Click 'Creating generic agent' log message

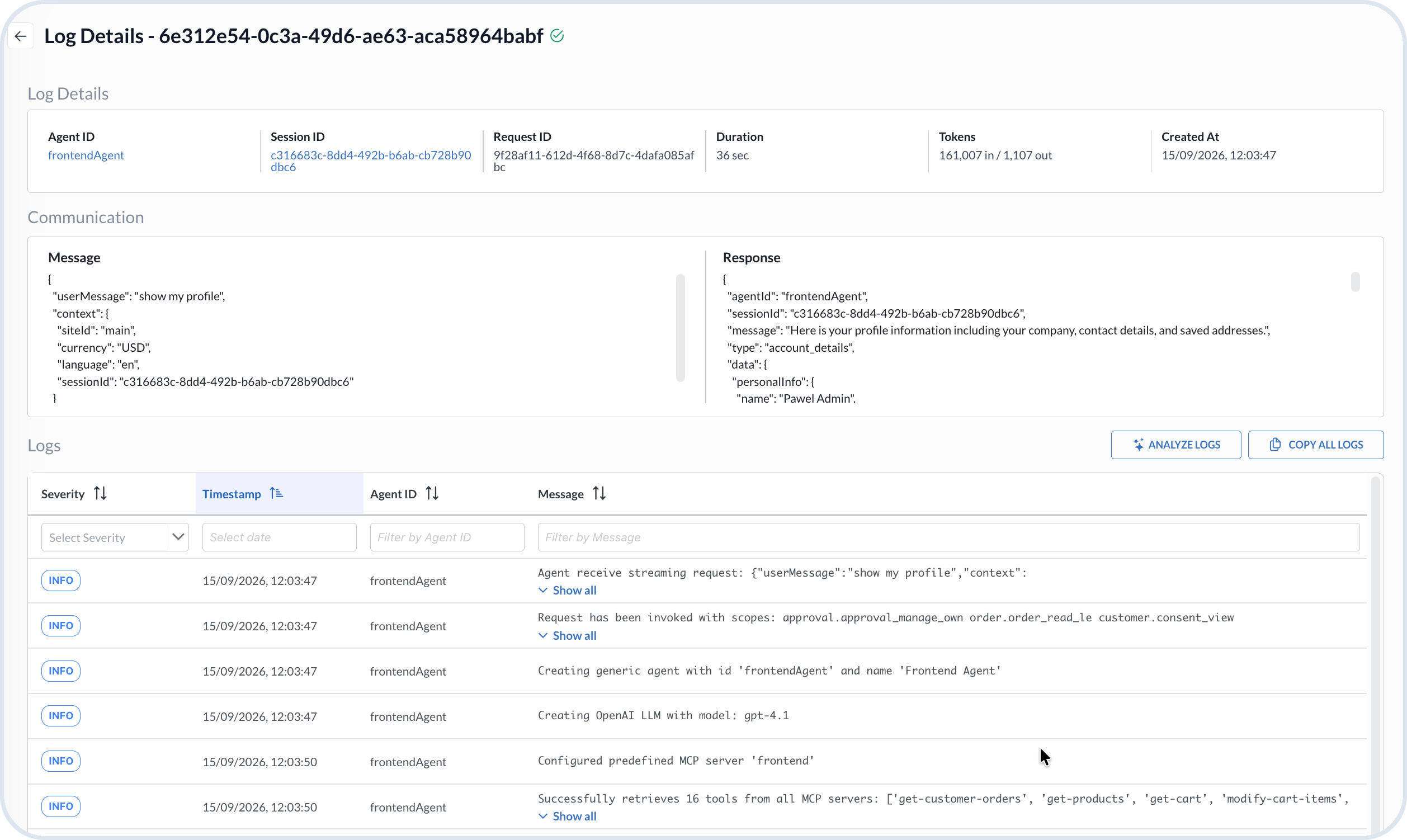[769, 671]
